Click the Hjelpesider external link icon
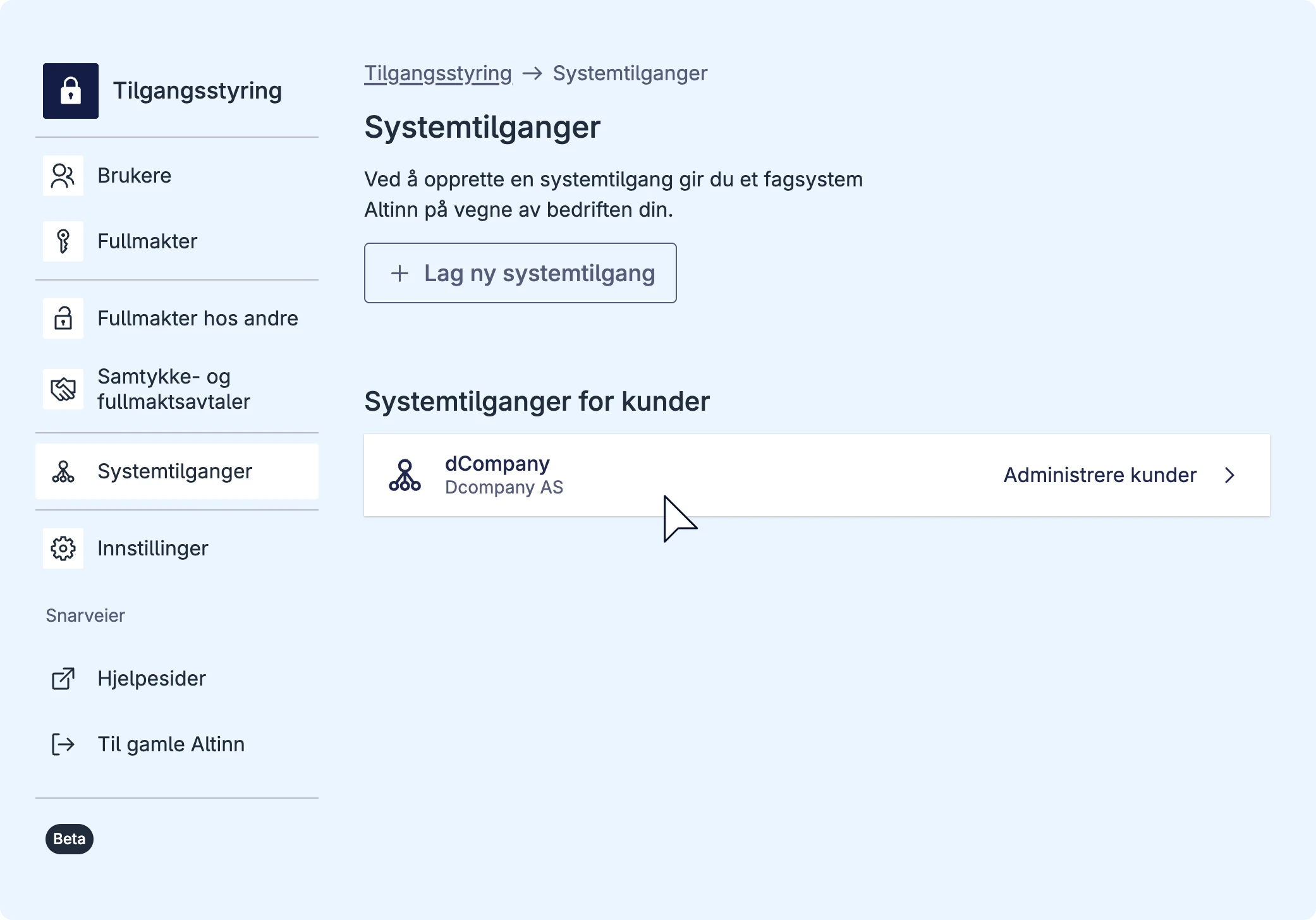Screen dimensions: 1316x920 63,679
